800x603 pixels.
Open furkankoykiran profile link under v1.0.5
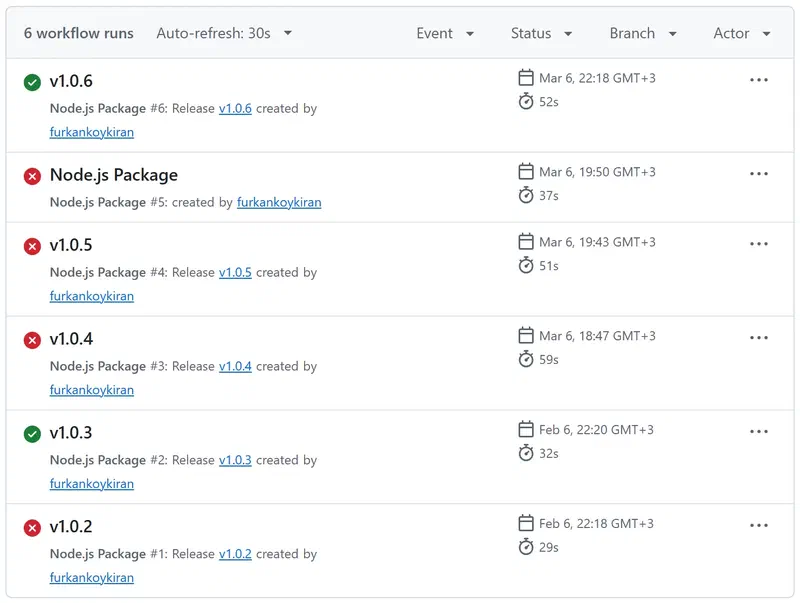(92, 296)
